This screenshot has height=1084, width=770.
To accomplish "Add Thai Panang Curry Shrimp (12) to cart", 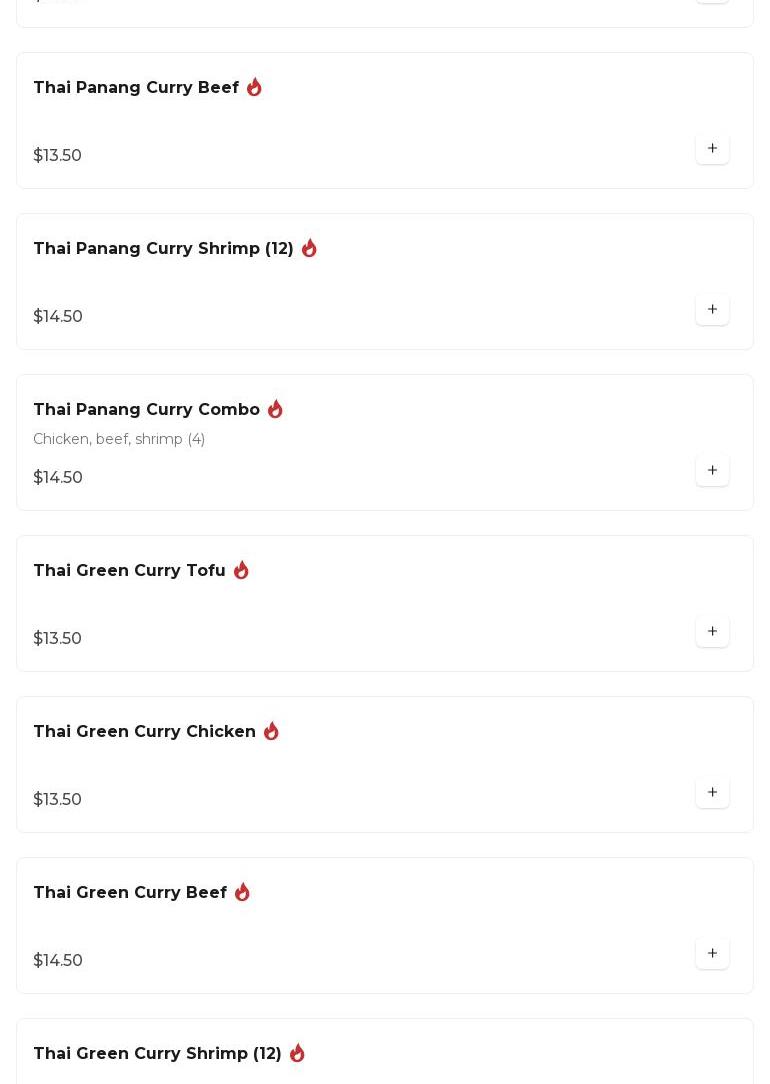I will click(x=712, y=310).
